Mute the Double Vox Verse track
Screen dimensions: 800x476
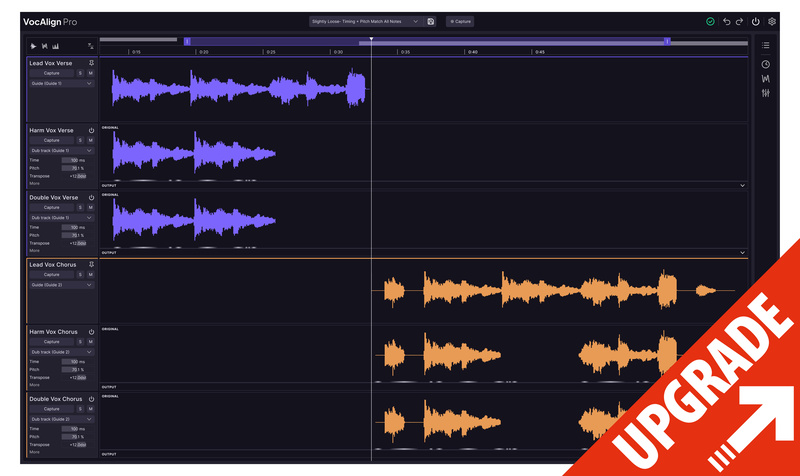pyautogui.click(x=90, y=208)
